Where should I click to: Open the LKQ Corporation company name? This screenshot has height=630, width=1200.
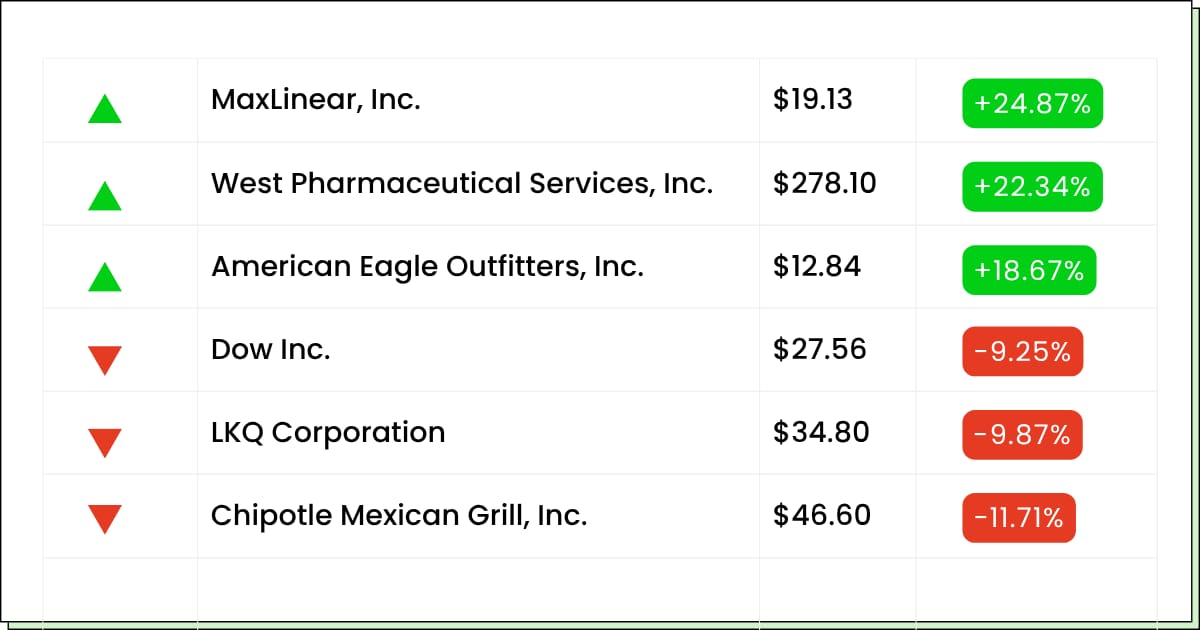click(328, 433)
